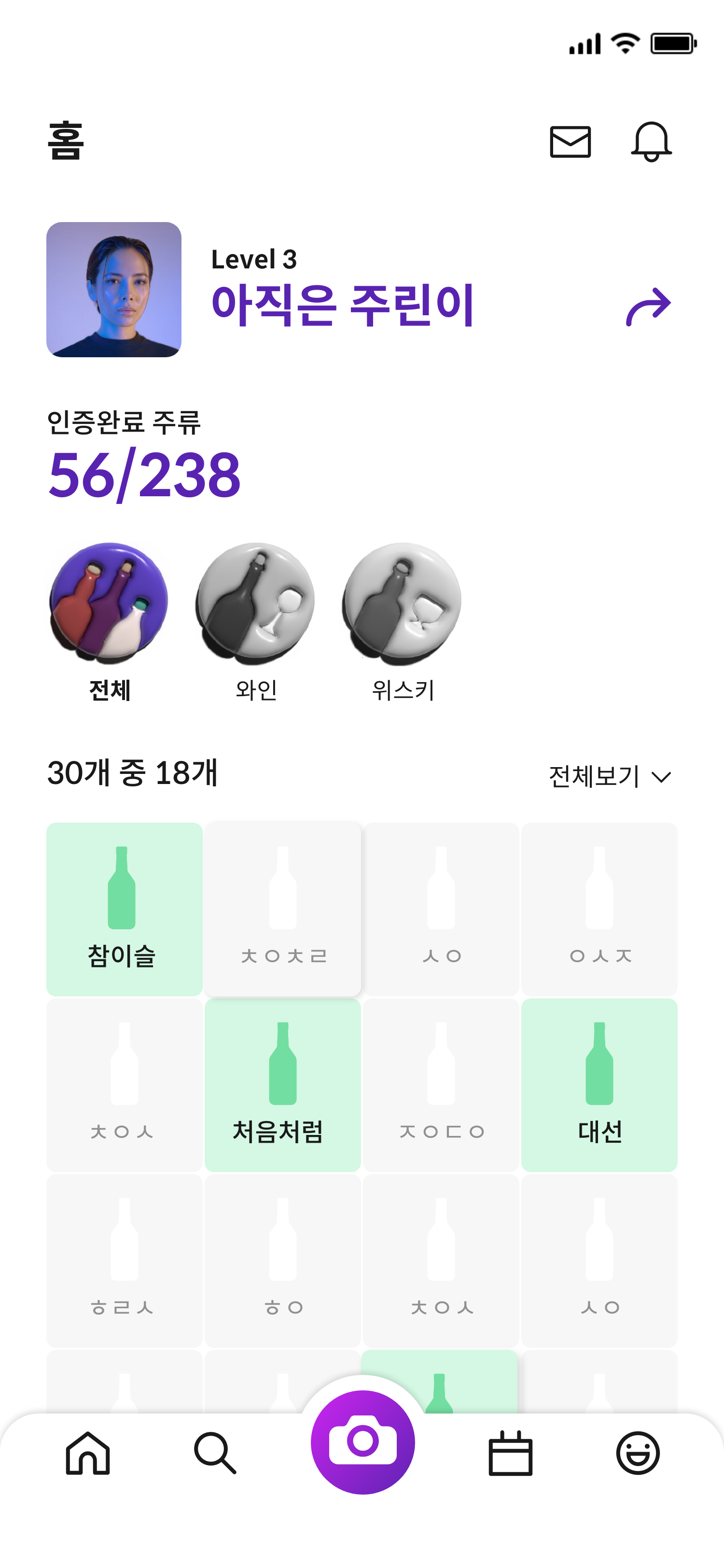Image resolution: width=724 pixels, height=1568 pixels.
Task: Open the camera capture button
Action: [x=362, y=1442]
